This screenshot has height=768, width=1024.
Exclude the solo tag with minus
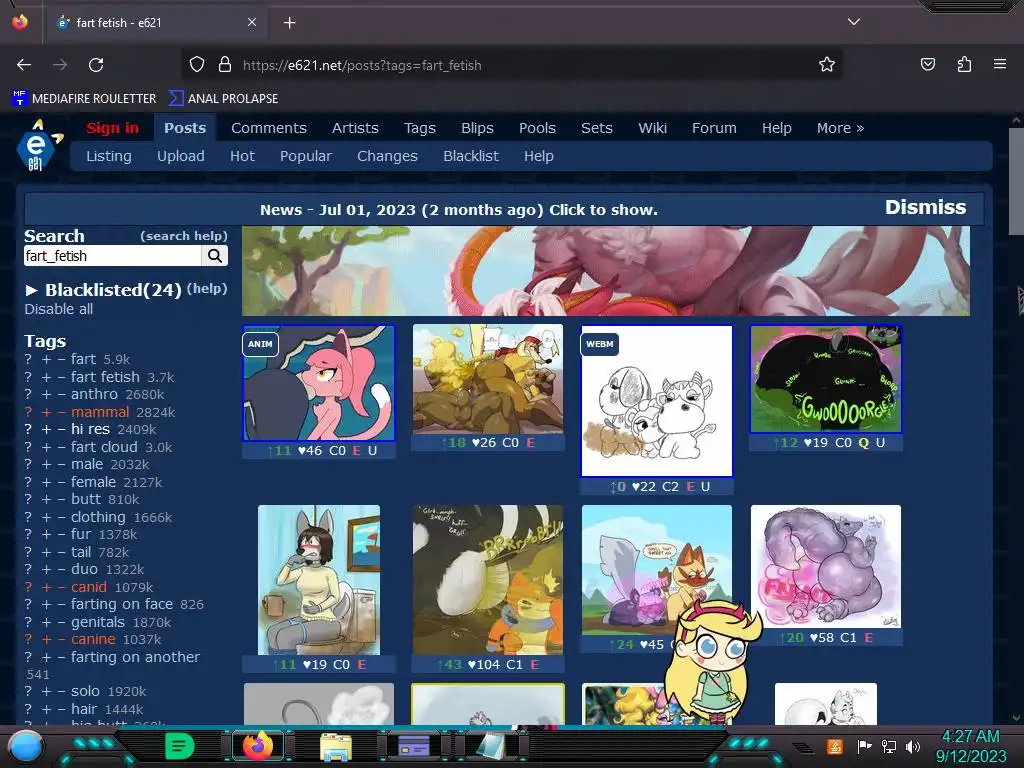[x=61, y=692]
